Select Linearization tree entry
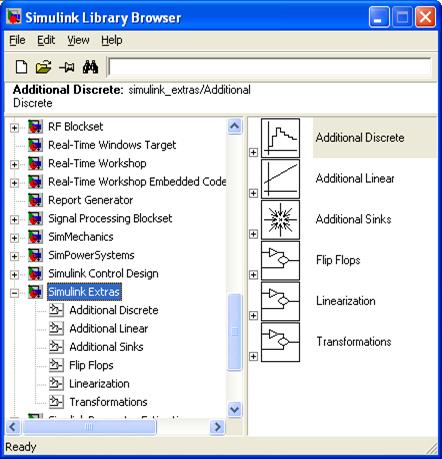Image resolution: width=442 pixels, height=459 pixels. [99, 384]
